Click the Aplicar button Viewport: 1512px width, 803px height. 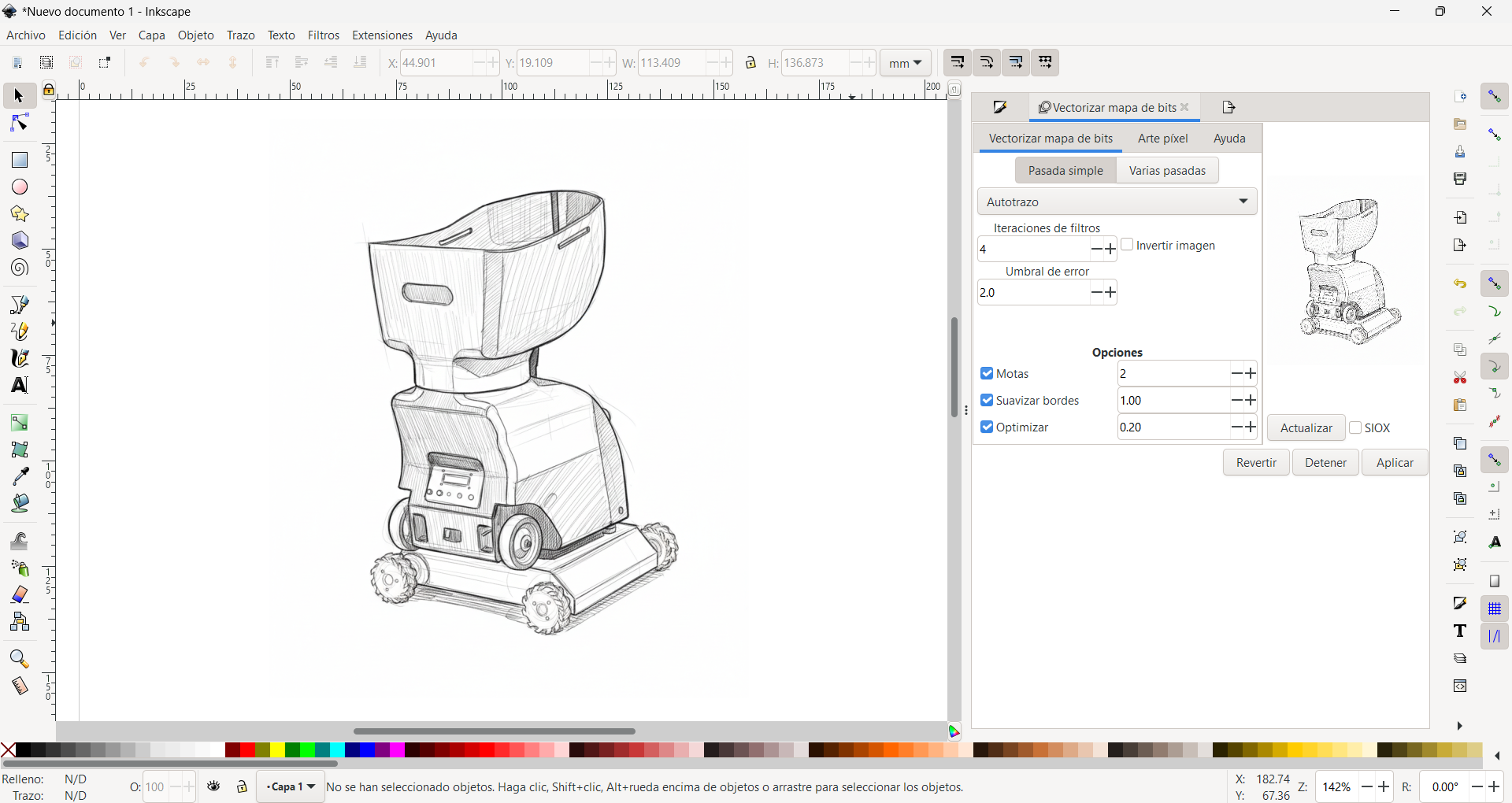1395,462
